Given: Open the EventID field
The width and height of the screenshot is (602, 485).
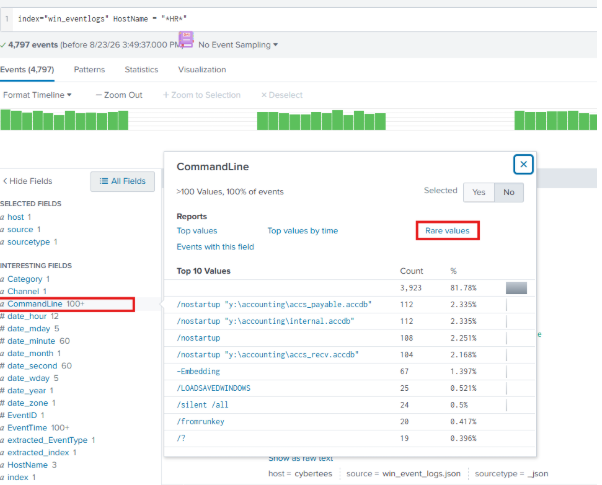Looking at the screenshot, I should point(22,415).
